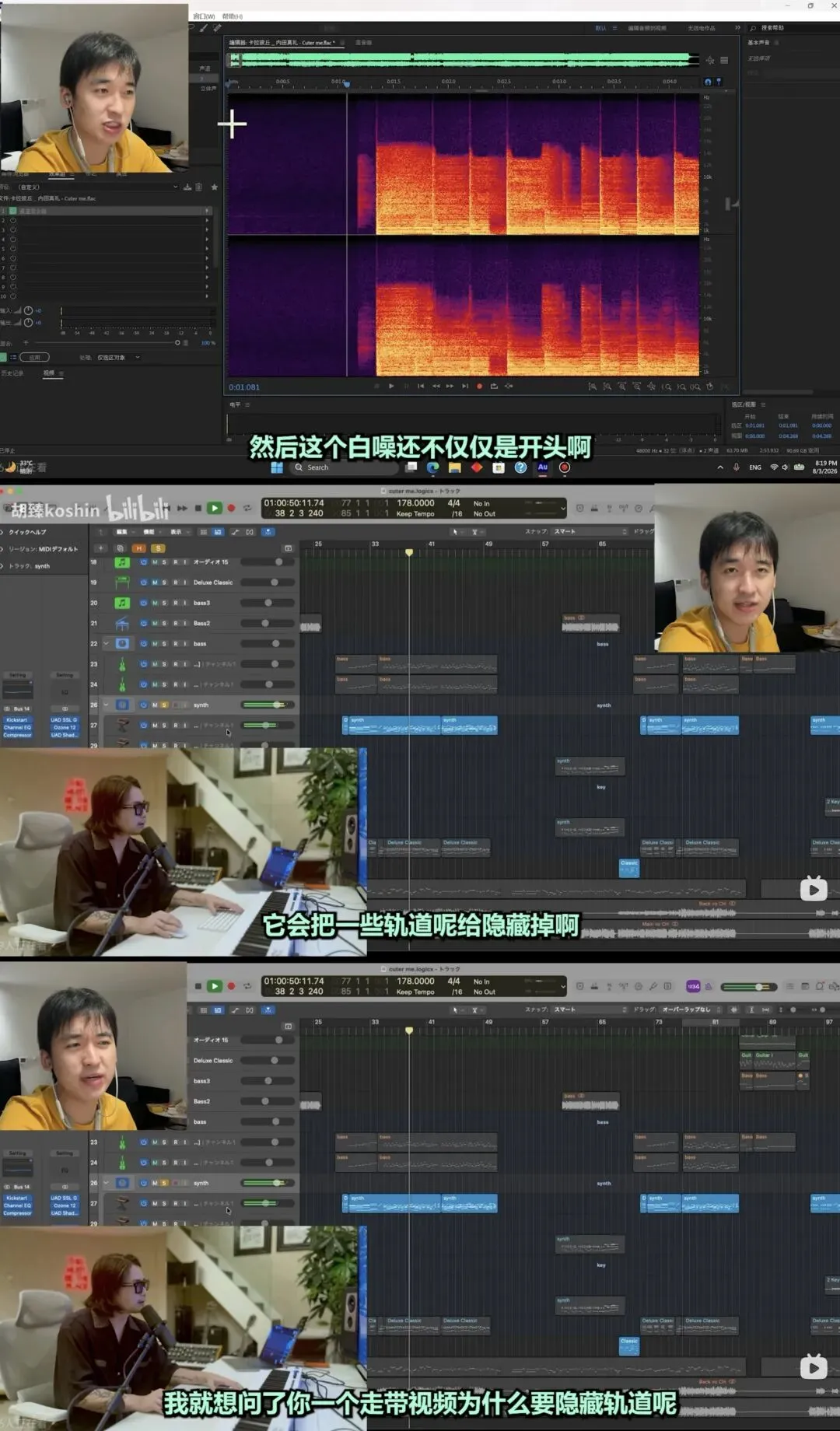Toggle Cycle mode in the middle Logic frame
Image resolution: width=840 pixels, height=1431 pixels.
(247, 508)
